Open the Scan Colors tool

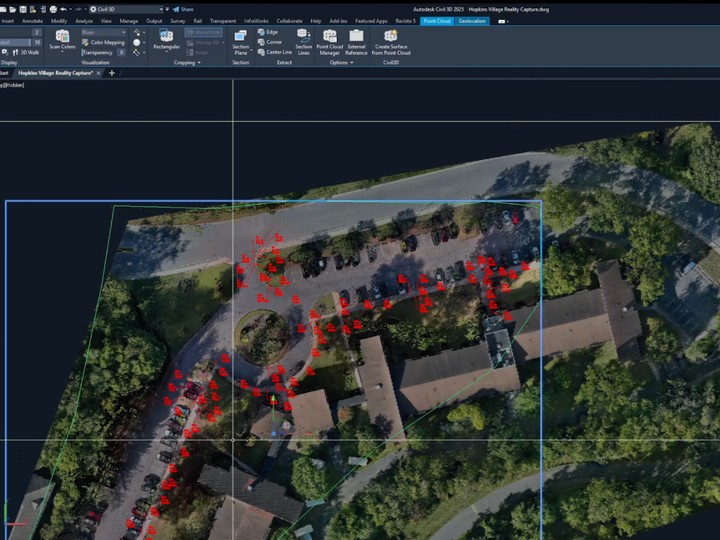click(x=62, y=39)
